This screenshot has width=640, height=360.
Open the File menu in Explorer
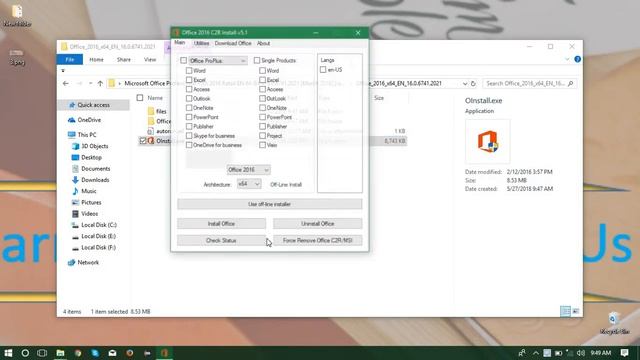pyautogui.click(x=70, y=60)
